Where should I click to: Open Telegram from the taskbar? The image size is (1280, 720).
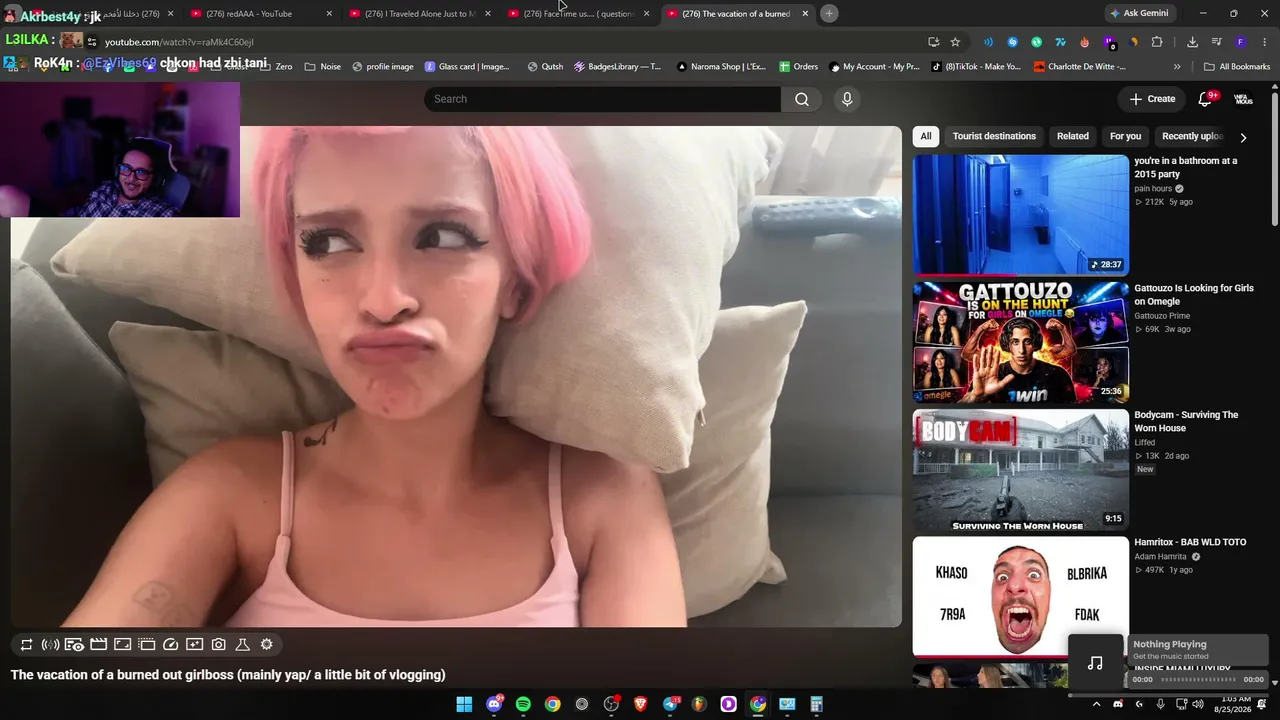(x=670, y=704)
